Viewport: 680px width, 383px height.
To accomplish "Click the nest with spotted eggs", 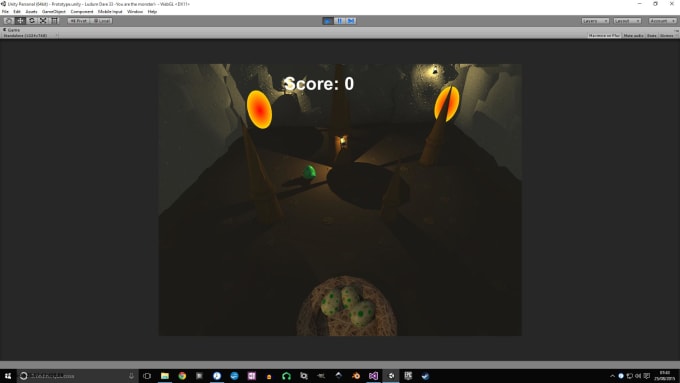I will click(347, 307).
